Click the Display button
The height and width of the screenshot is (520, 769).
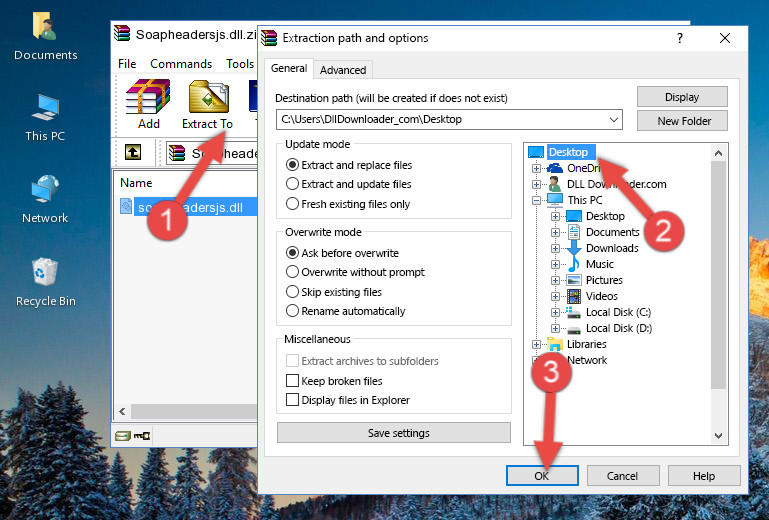pyautogui.click(x=682, y=97)
